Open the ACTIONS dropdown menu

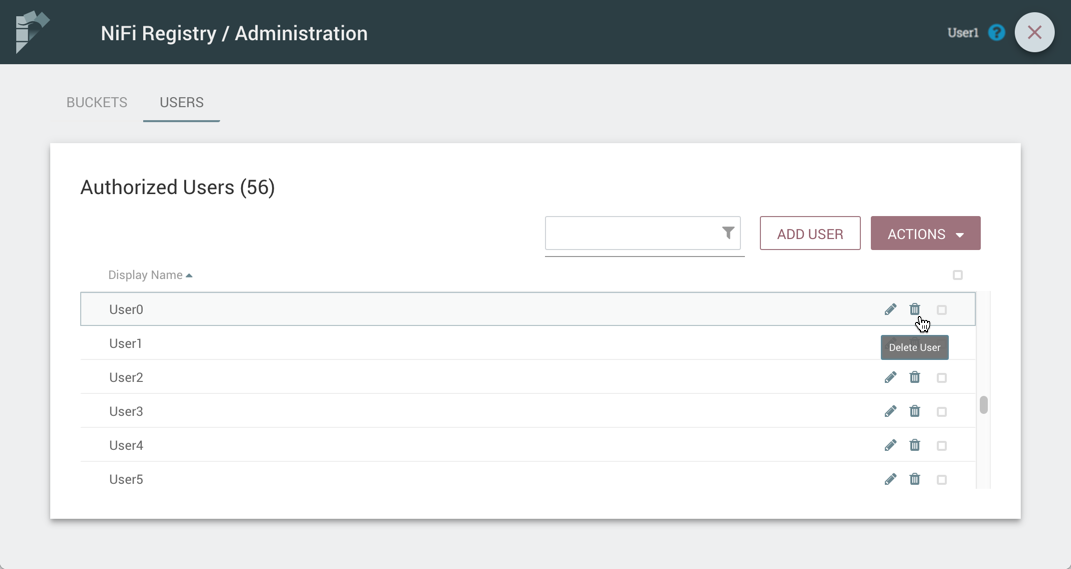(925, 234)
